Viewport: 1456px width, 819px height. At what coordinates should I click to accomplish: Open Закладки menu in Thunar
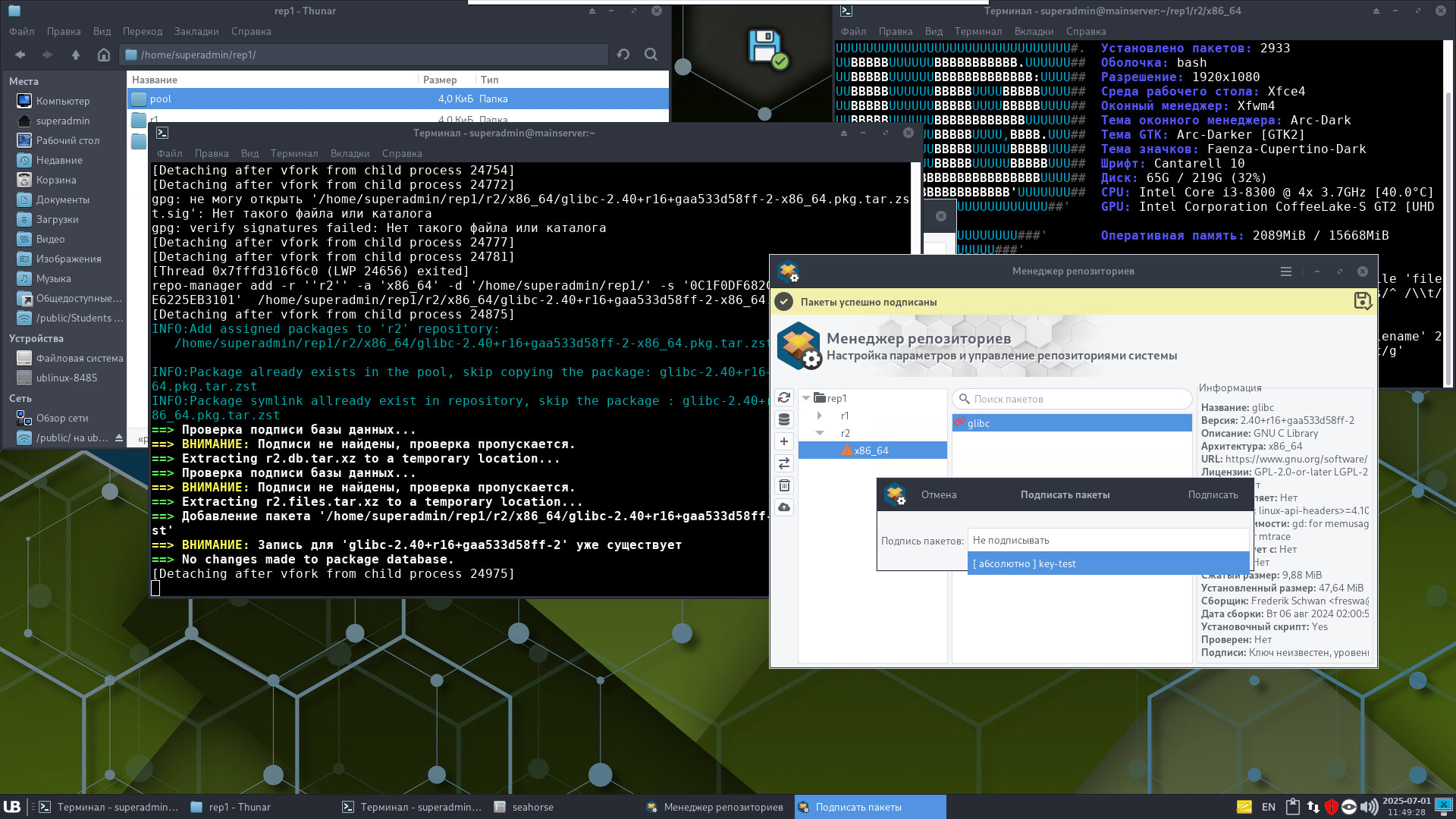(x=196, y=31)
